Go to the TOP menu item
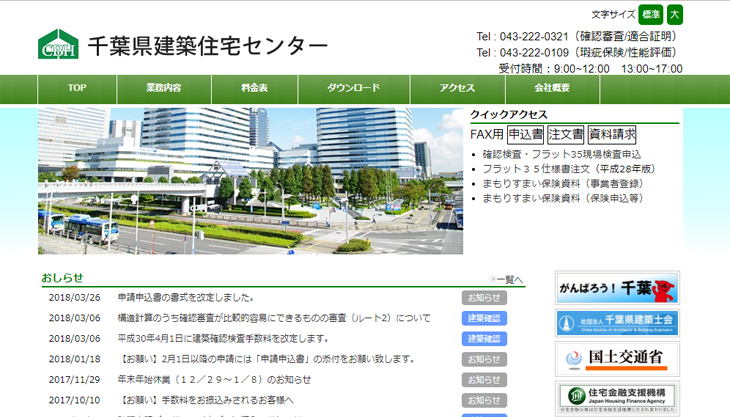The image size is (730, 417). tap(78, 88)
